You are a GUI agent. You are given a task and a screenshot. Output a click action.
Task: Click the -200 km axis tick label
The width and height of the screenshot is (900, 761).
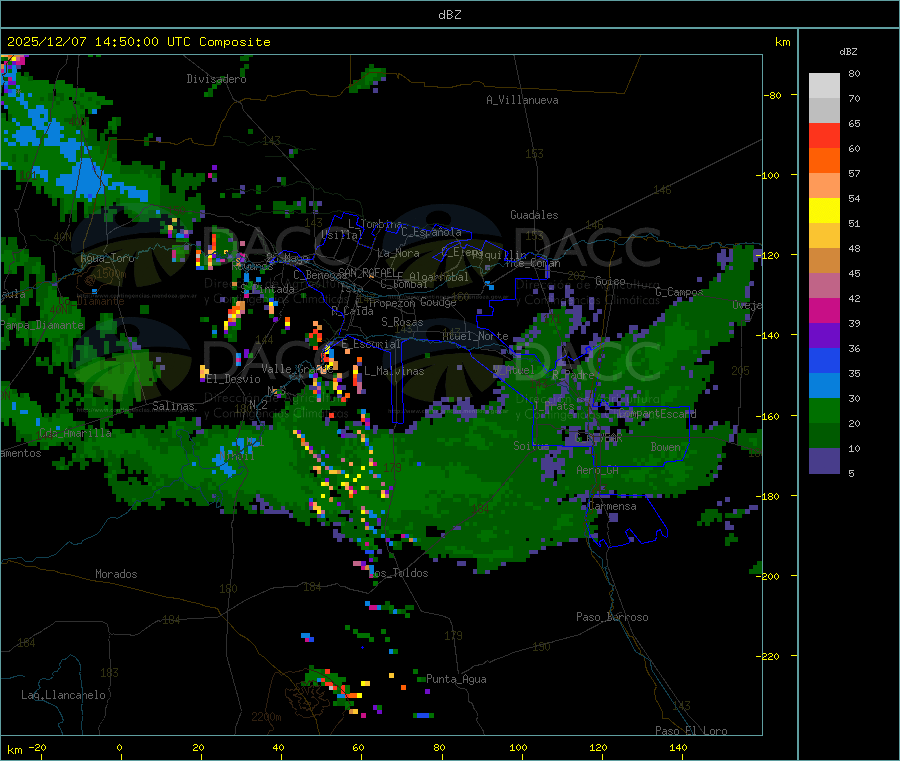point(767,576)
